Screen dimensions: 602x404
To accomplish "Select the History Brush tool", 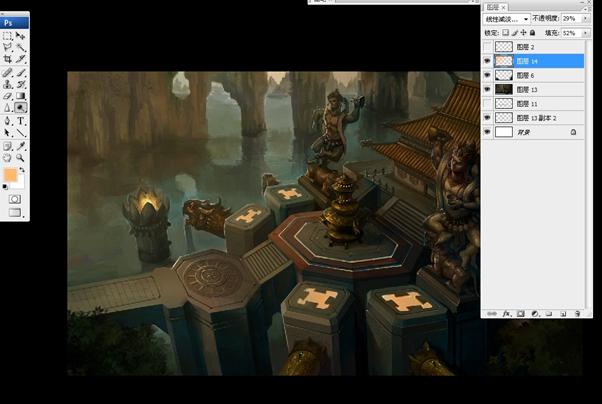I will [20, 84].
